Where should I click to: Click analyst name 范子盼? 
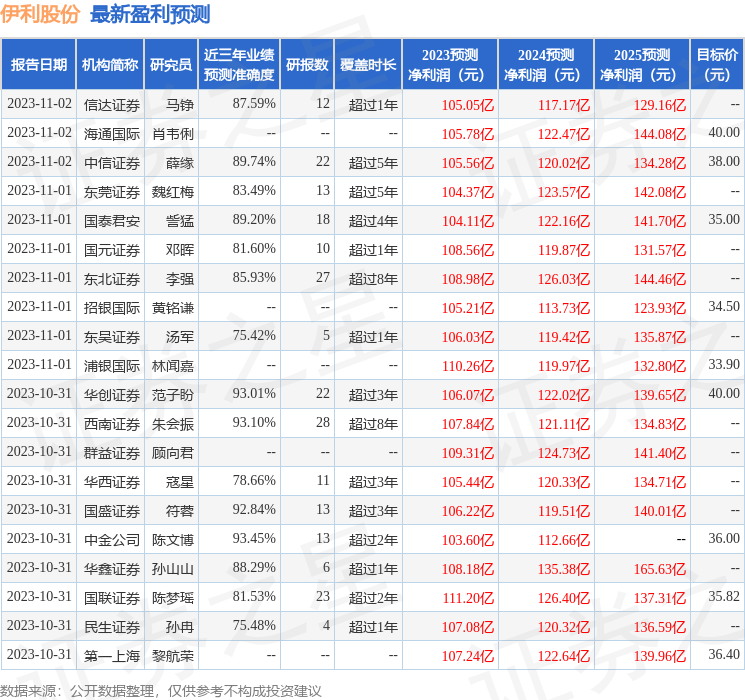173,394
